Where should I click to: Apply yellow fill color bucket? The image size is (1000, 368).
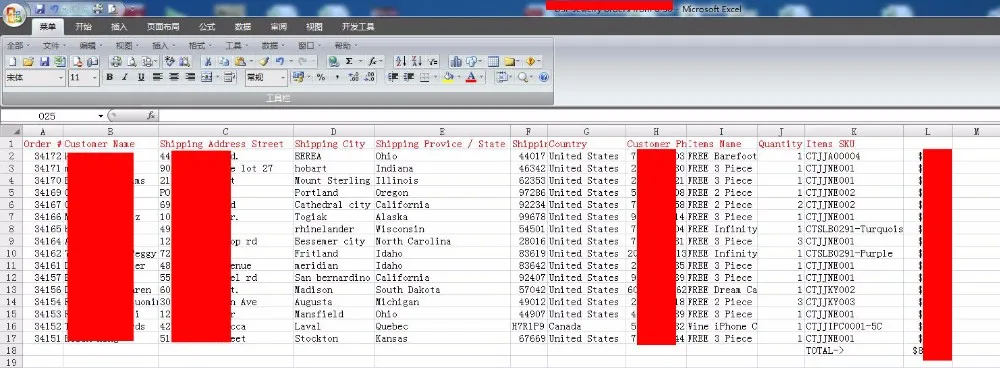pyautogui.click(x=448, y=77)
